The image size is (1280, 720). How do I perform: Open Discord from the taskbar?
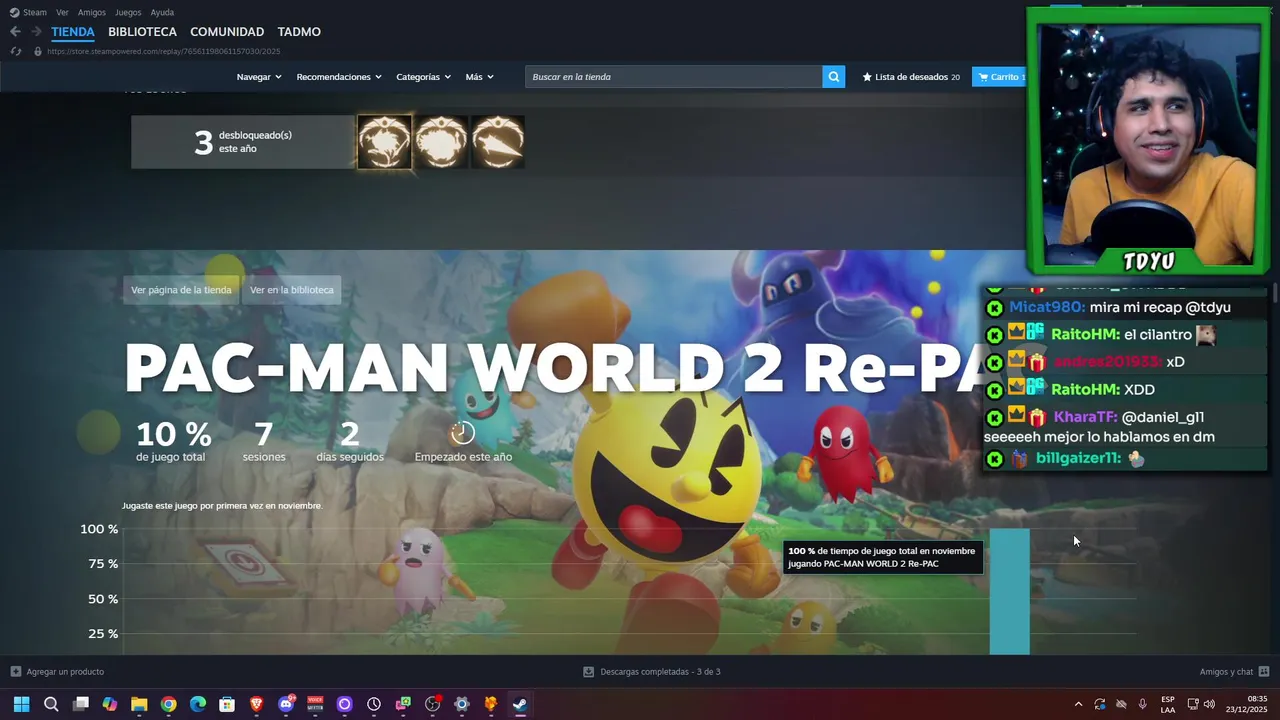(286, 704)
